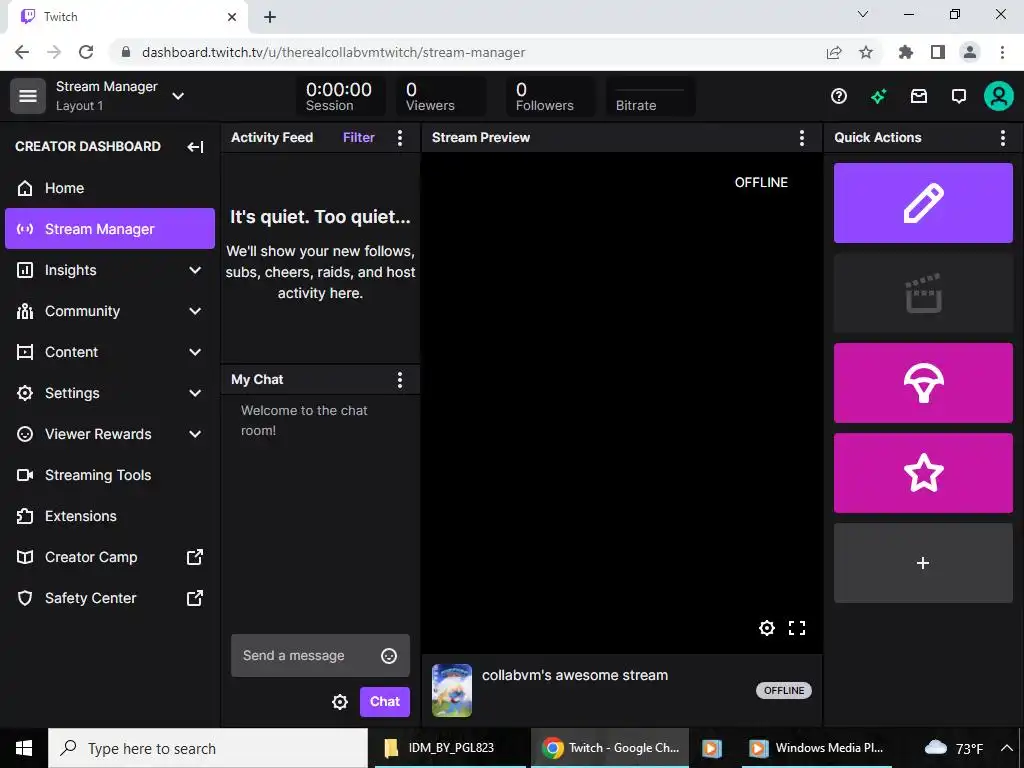1024x768 pixels.
Task: Open the Stream Preview three-dot menu
Action: pyautogui.click(x=802, y=138)
